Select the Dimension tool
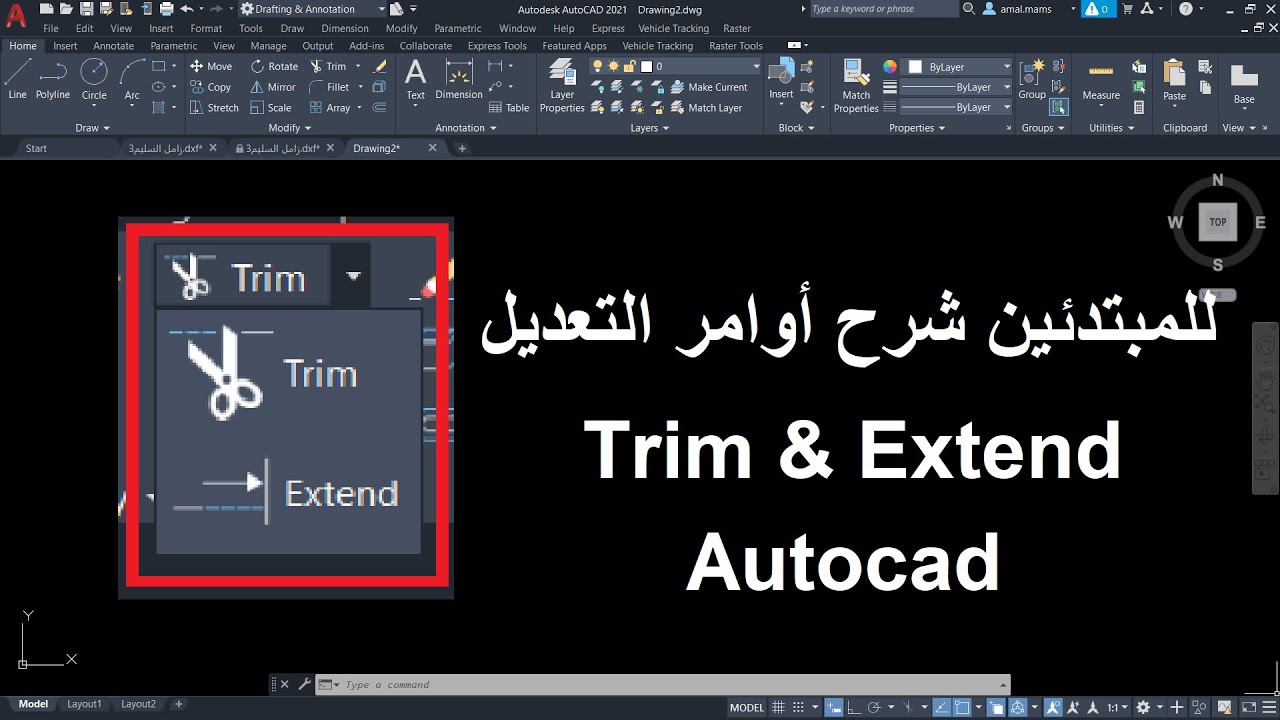The image size is (1280, 720). [459, 80]
